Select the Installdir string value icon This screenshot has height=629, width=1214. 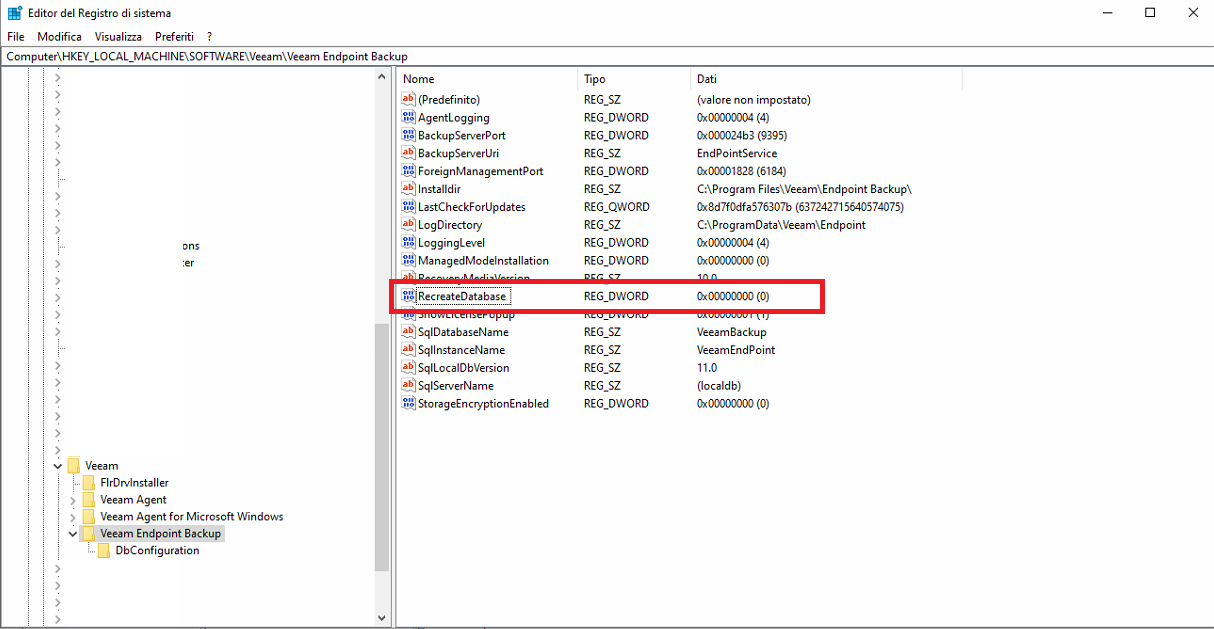pos(408,189)
